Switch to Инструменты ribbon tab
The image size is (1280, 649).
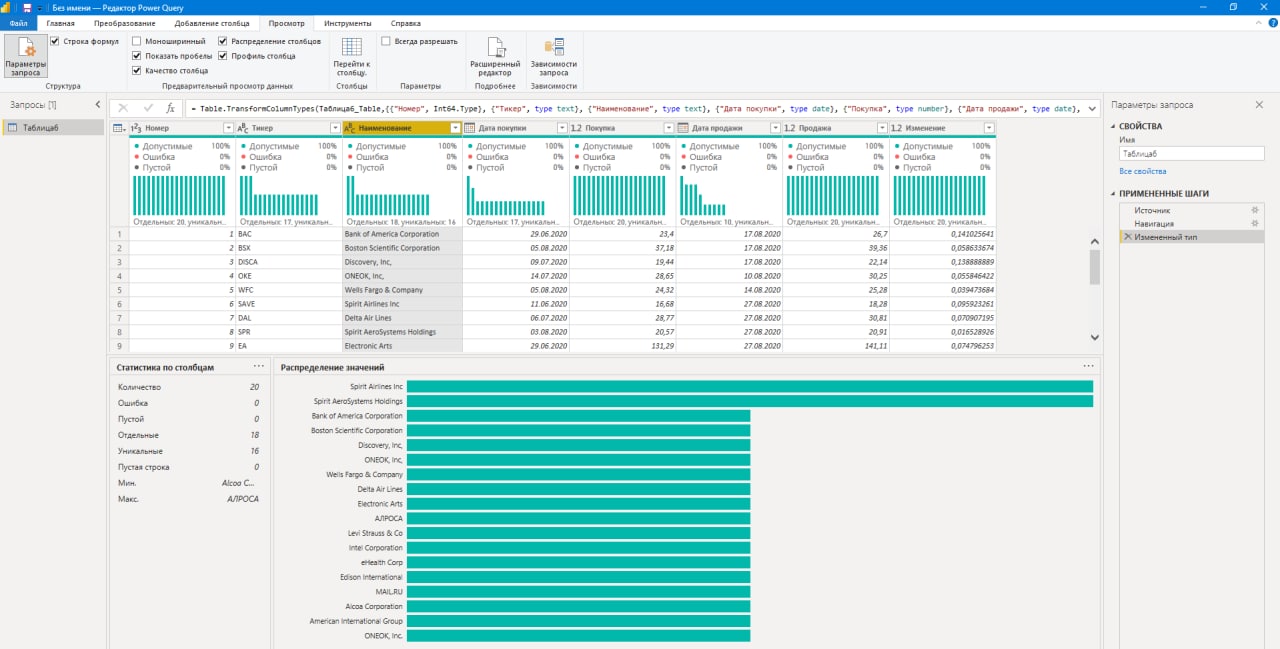[x=348, y=22]
